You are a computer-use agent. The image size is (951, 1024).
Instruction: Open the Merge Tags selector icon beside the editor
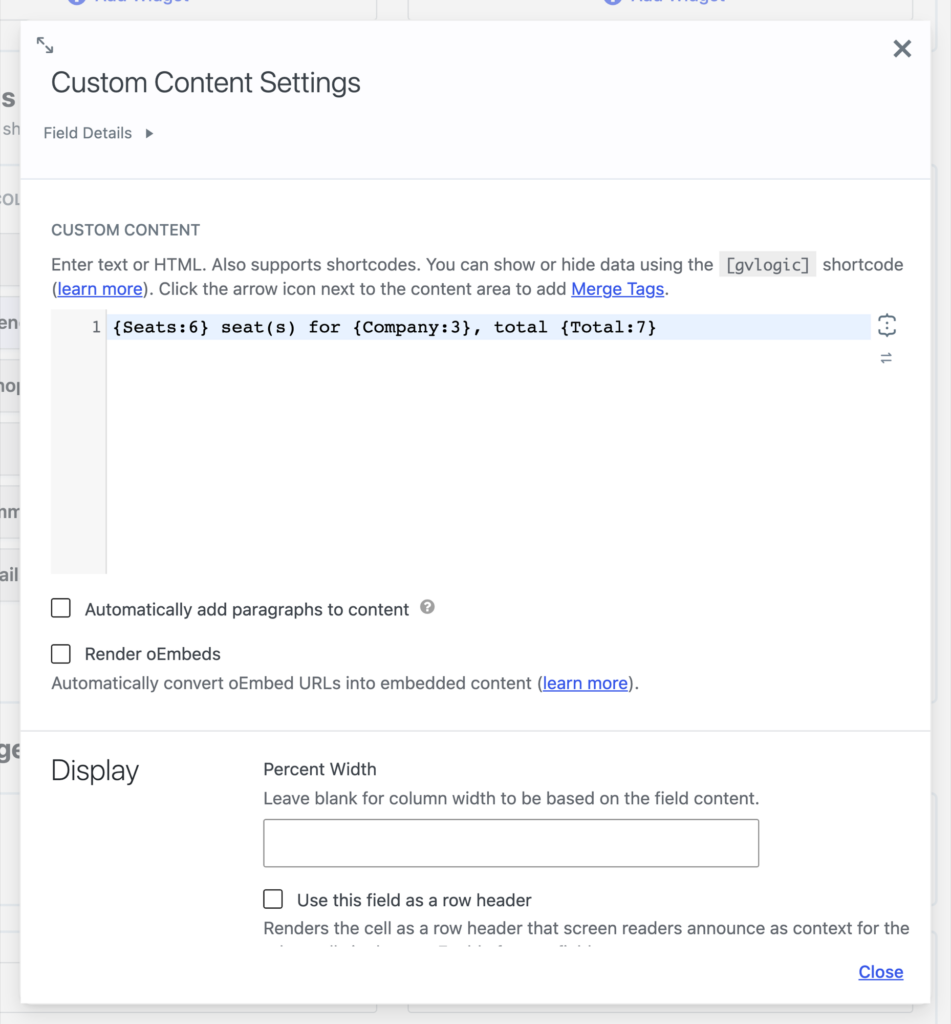pos(886,325)
